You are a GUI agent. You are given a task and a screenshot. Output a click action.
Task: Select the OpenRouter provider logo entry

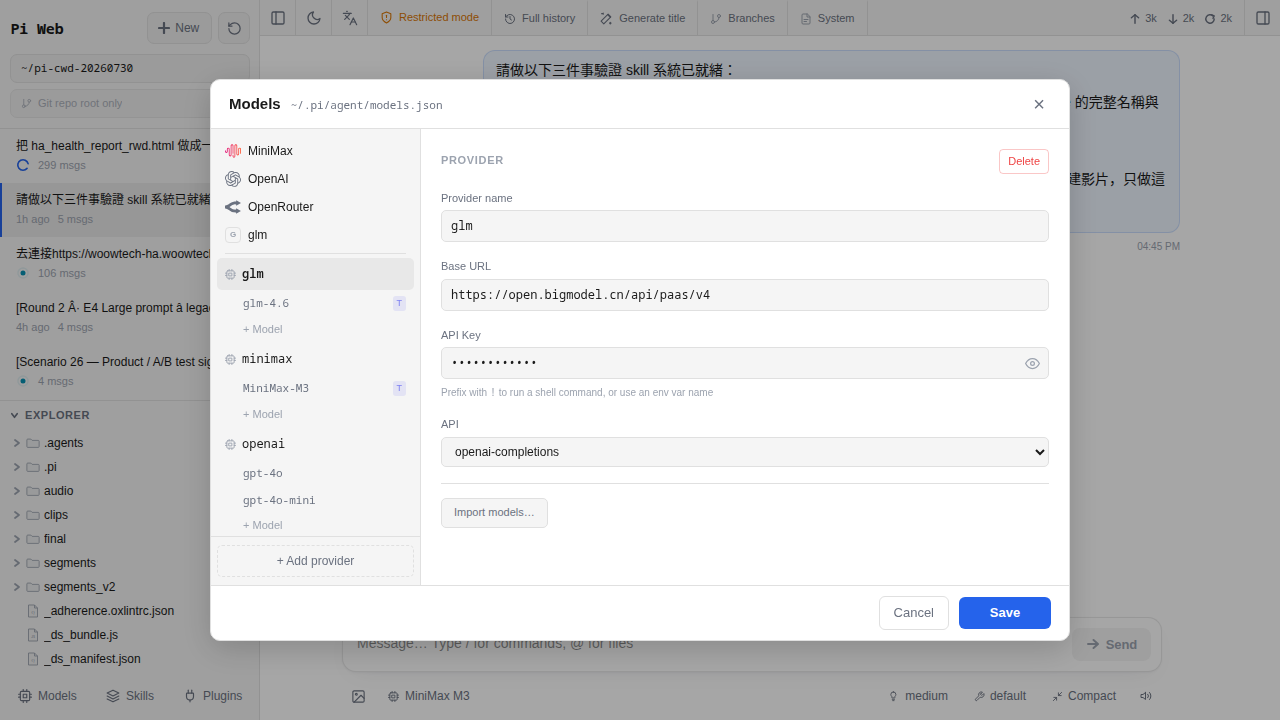coord(315,207)
